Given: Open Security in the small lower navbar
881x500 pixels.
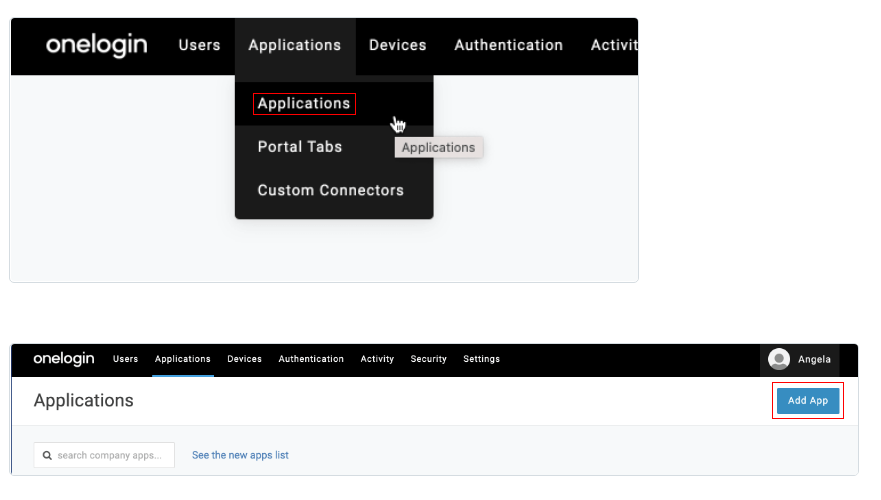Looking at the screenshot, I should pyautogui.click(x=428, y=359).
